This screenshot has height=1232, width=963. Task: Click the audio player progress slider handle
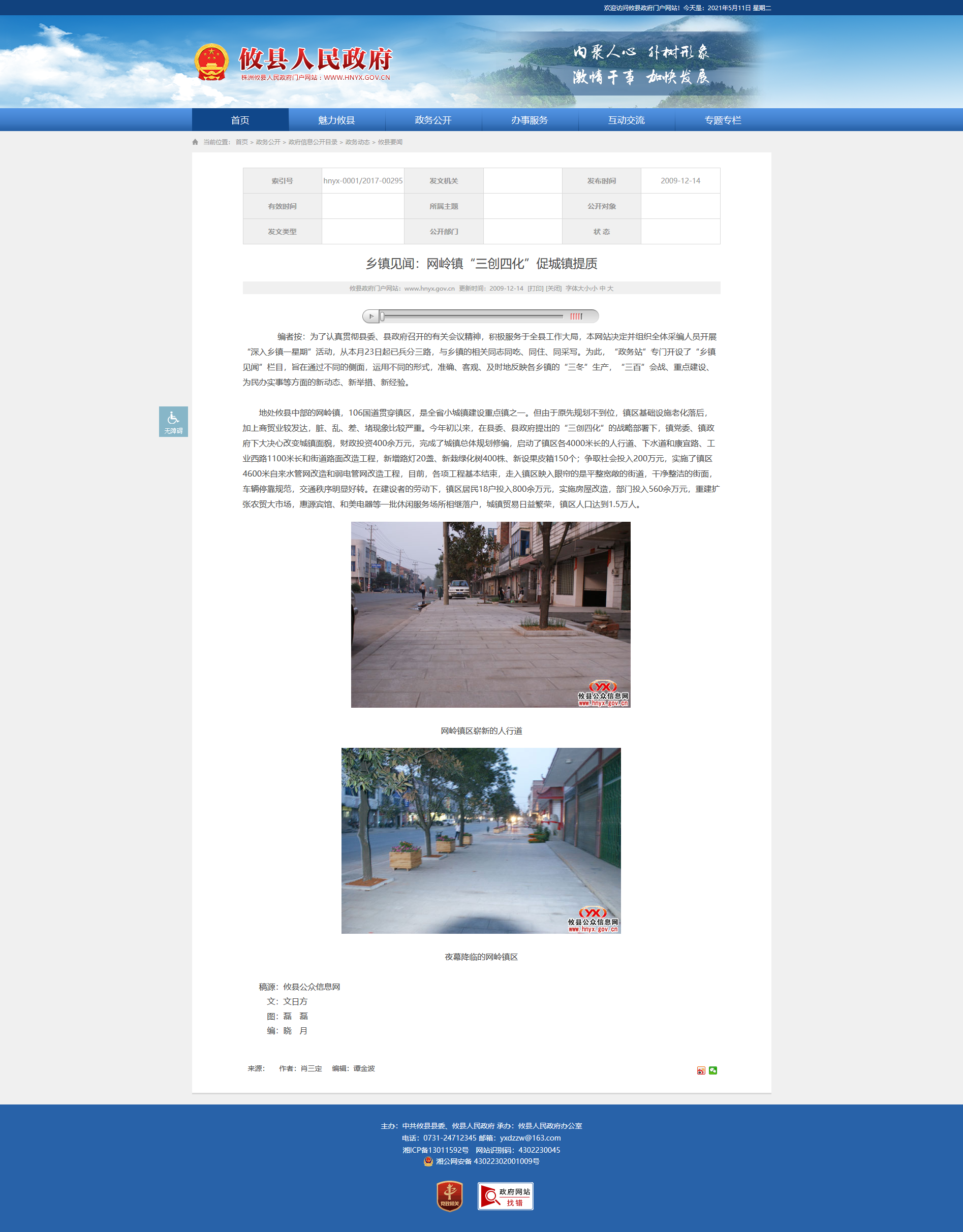click(383, 317)
